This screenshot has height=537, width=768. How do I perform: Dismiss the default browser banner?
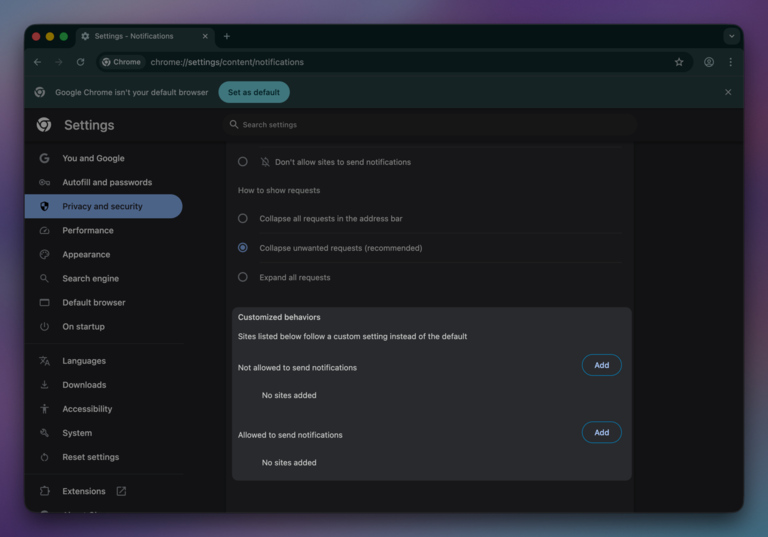coord(728,92)
